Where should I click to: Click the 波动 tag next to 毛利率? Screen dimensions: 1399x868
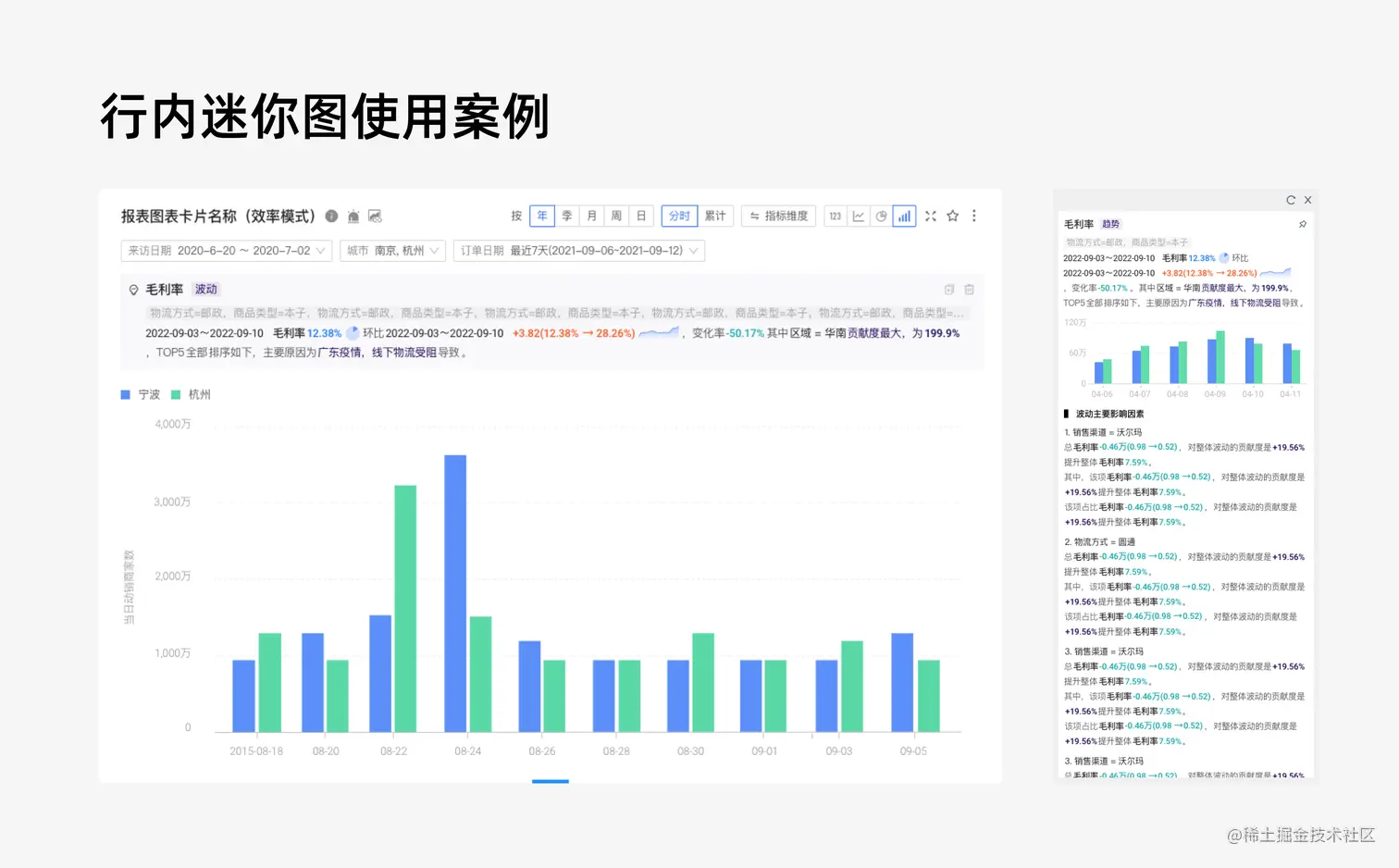tap(205, 290)
